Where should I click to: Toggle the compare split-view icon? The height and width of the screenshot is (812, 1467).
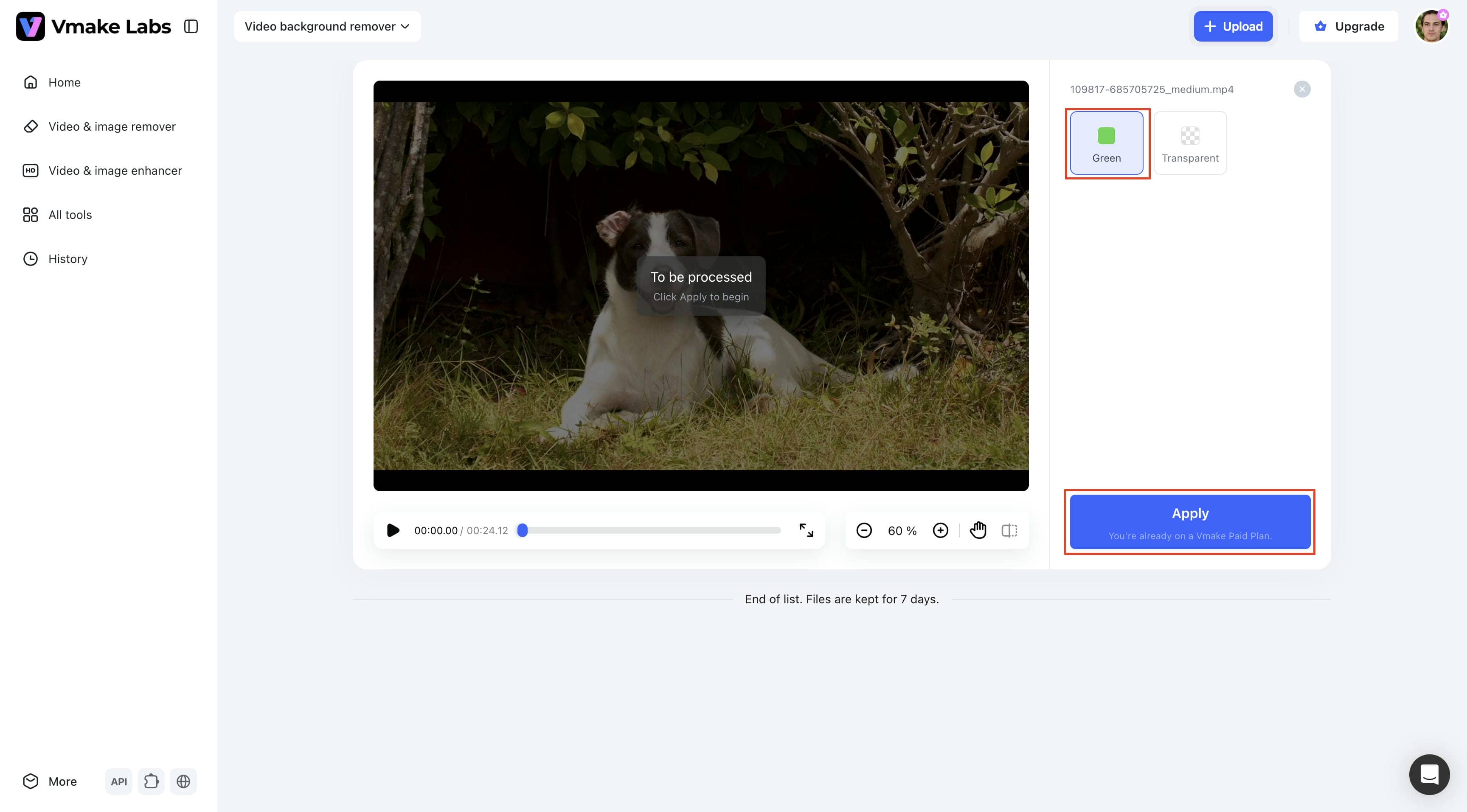point(1009,530)
